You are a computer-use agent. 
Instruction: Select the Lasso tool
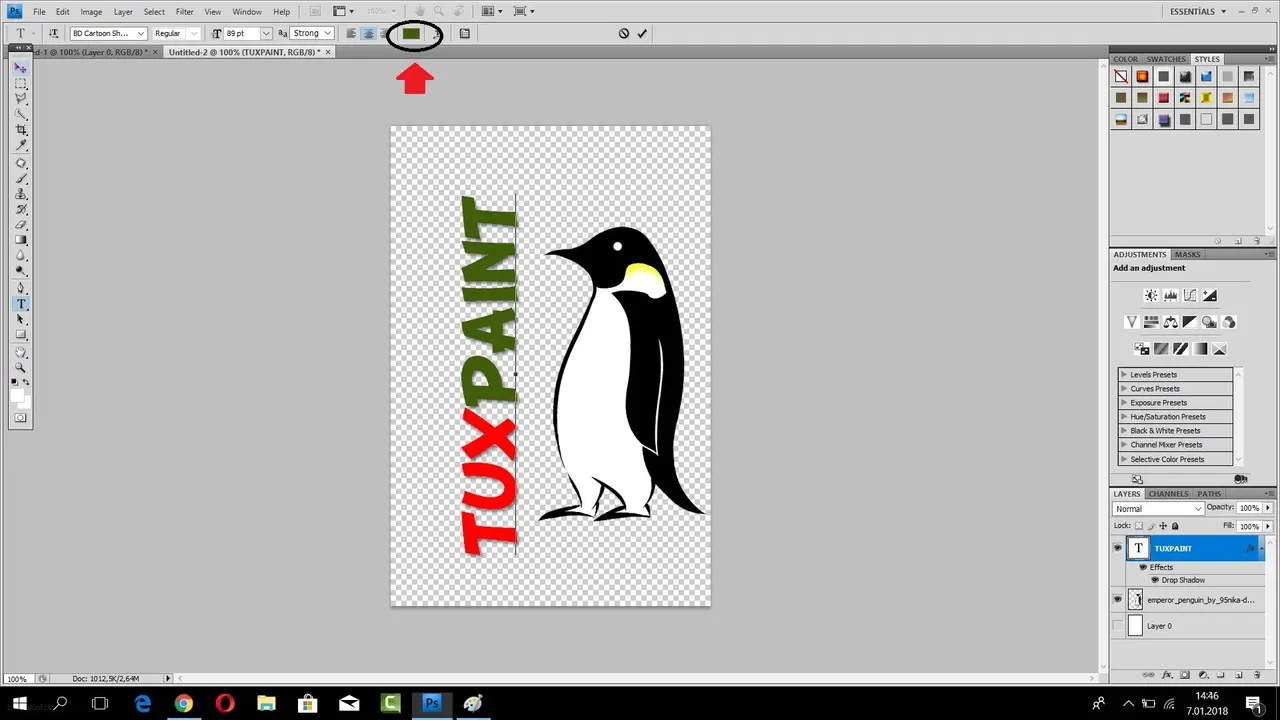coord(20,99)
